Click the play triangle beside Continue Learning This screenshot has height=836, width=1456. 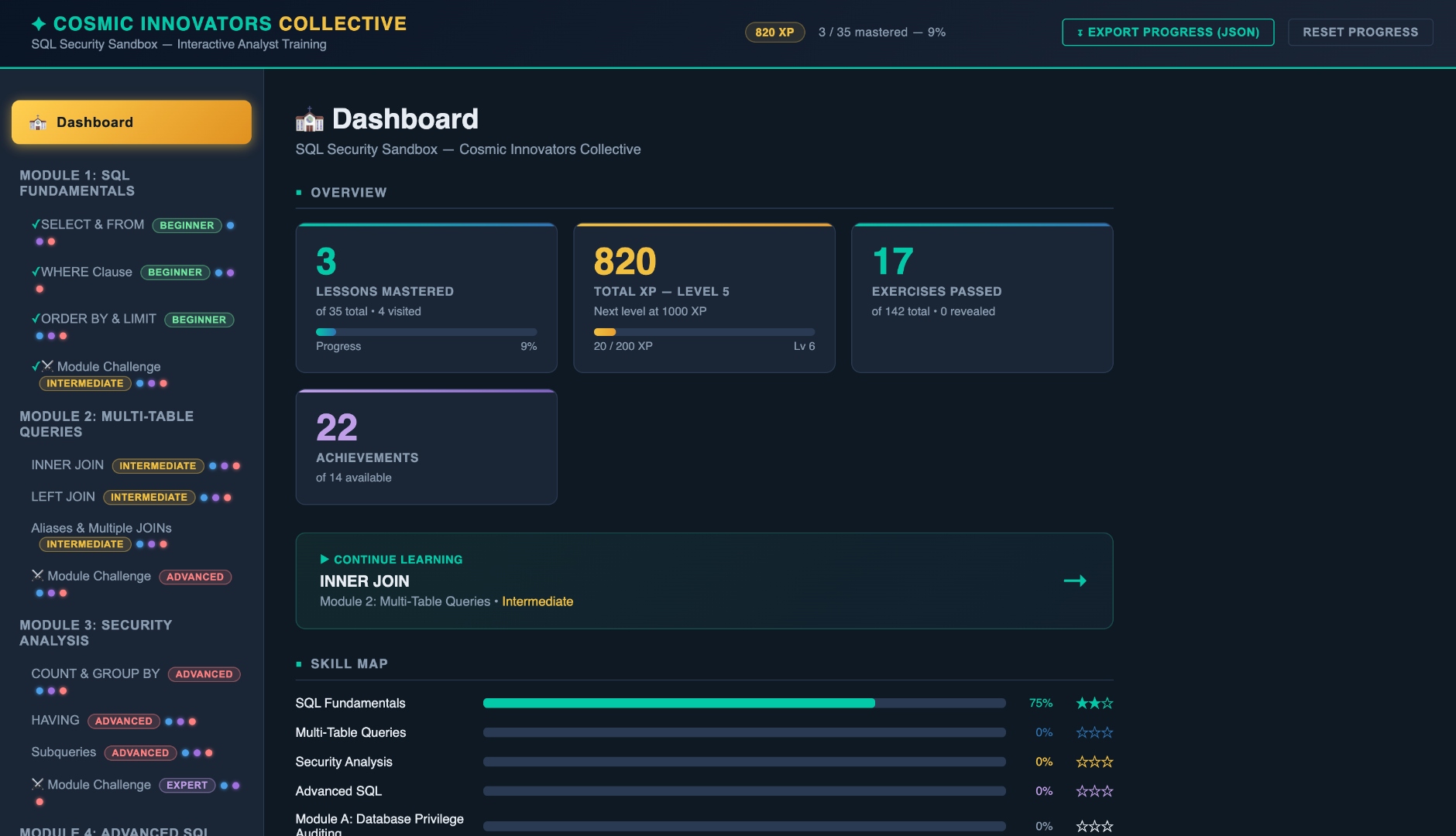coord(325,559)
